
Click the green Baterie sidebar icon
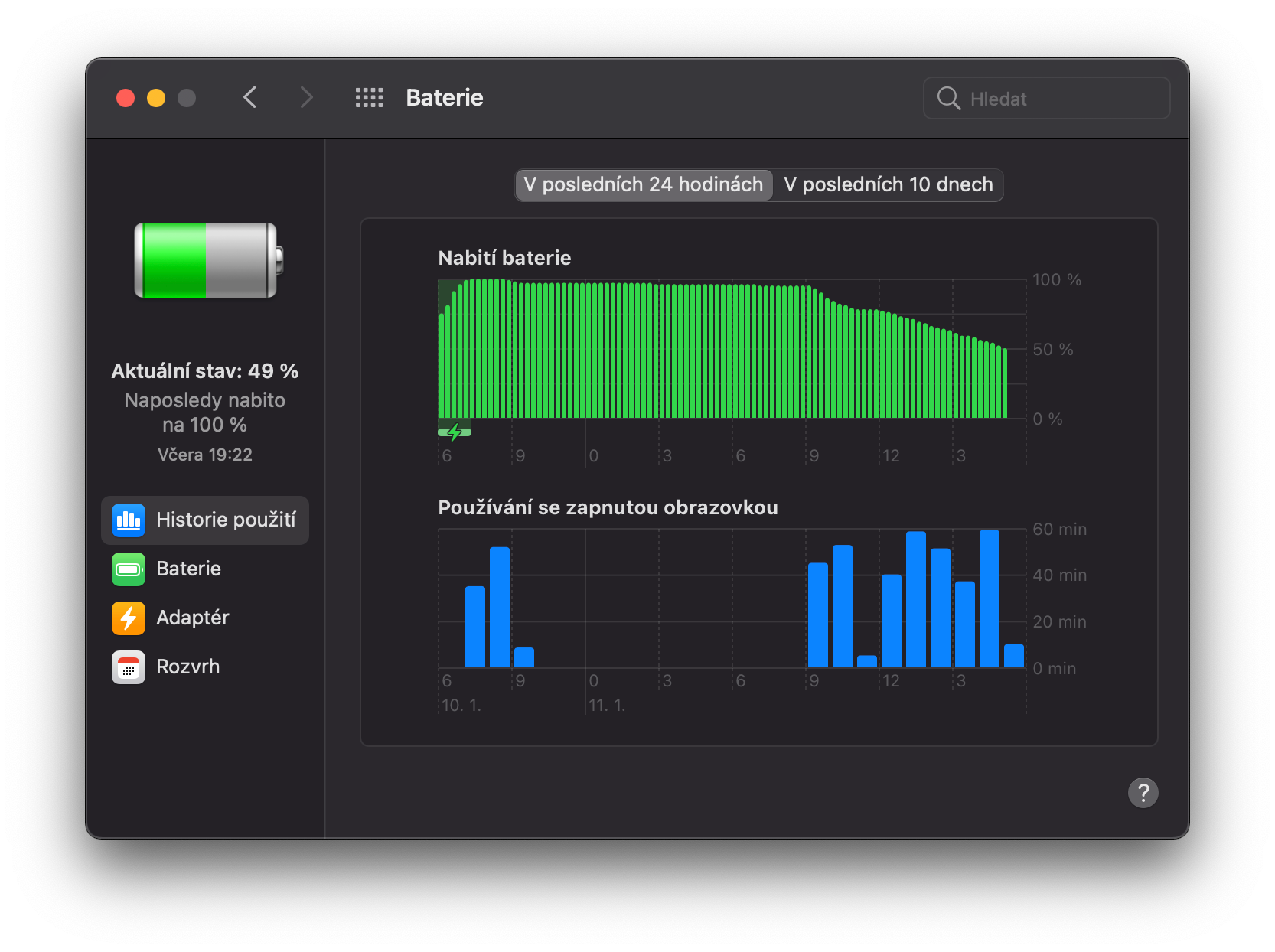[129, 569]
